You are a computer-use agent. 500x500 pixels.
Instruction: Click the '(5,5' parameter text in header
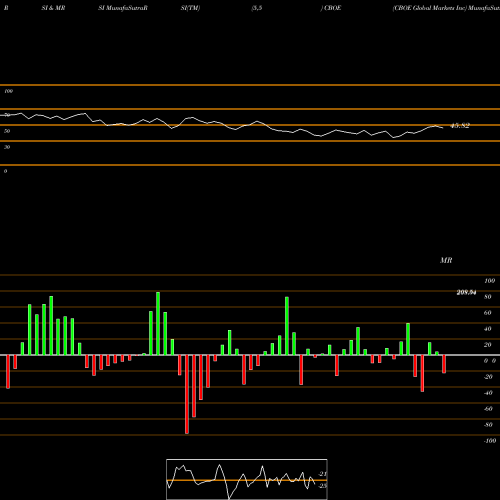click(x=257, y=8)
